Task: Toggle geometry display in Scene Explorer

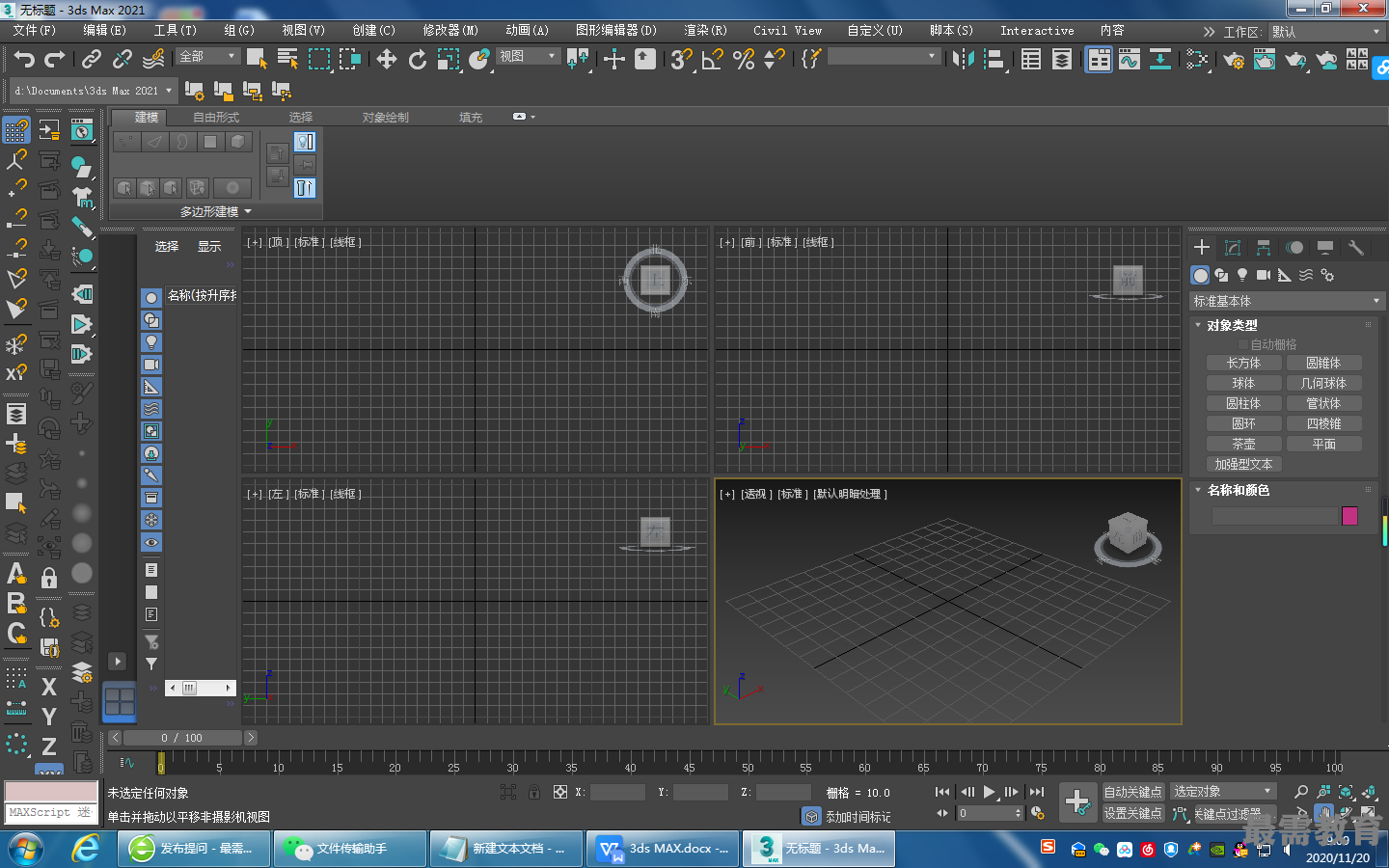Action: tap(151, 298)
